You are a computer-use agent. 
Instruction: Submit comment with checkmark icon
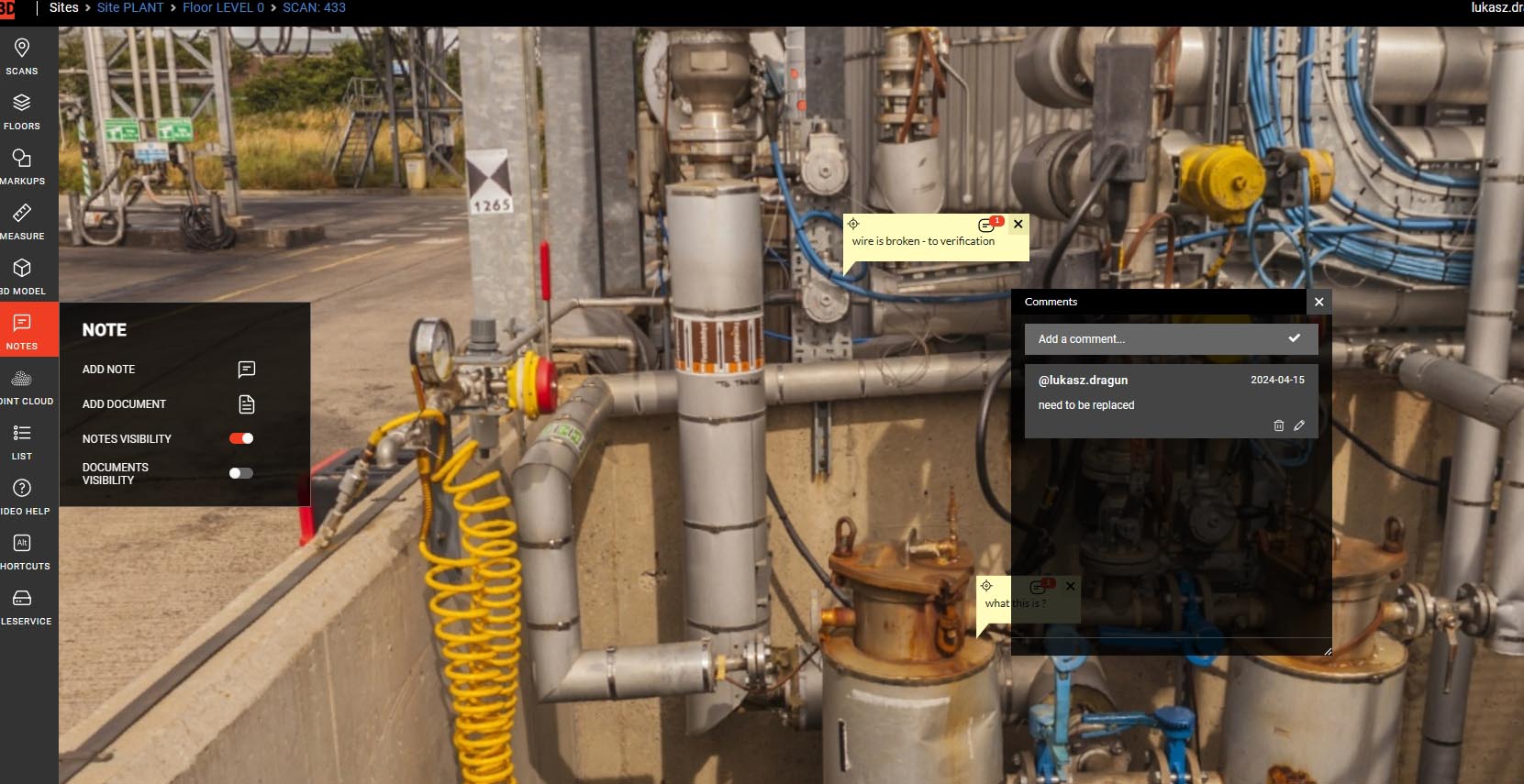pos(1294,338)
